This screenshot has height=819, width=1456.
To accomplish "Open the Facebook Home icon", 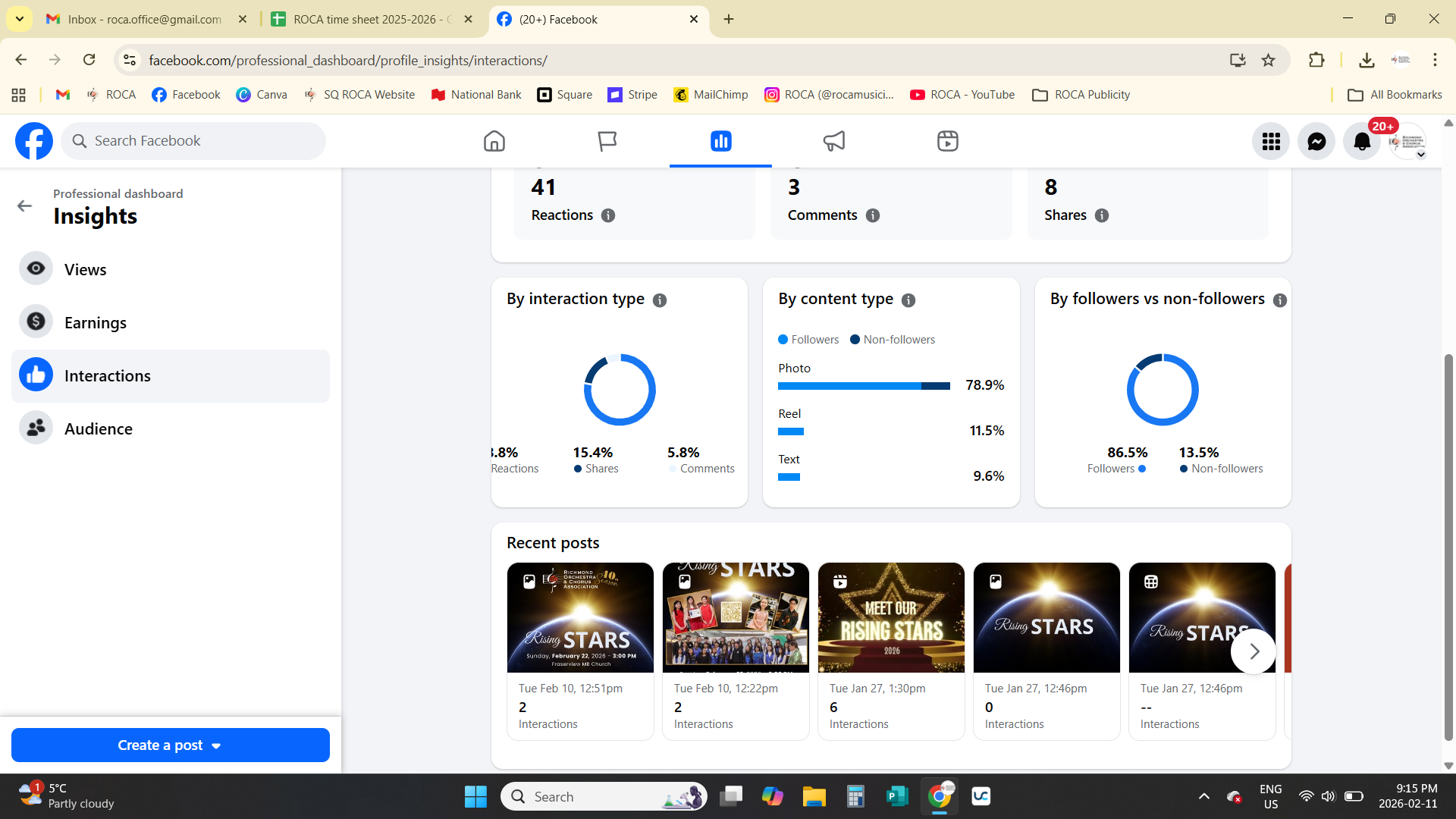I will [494, 141].
